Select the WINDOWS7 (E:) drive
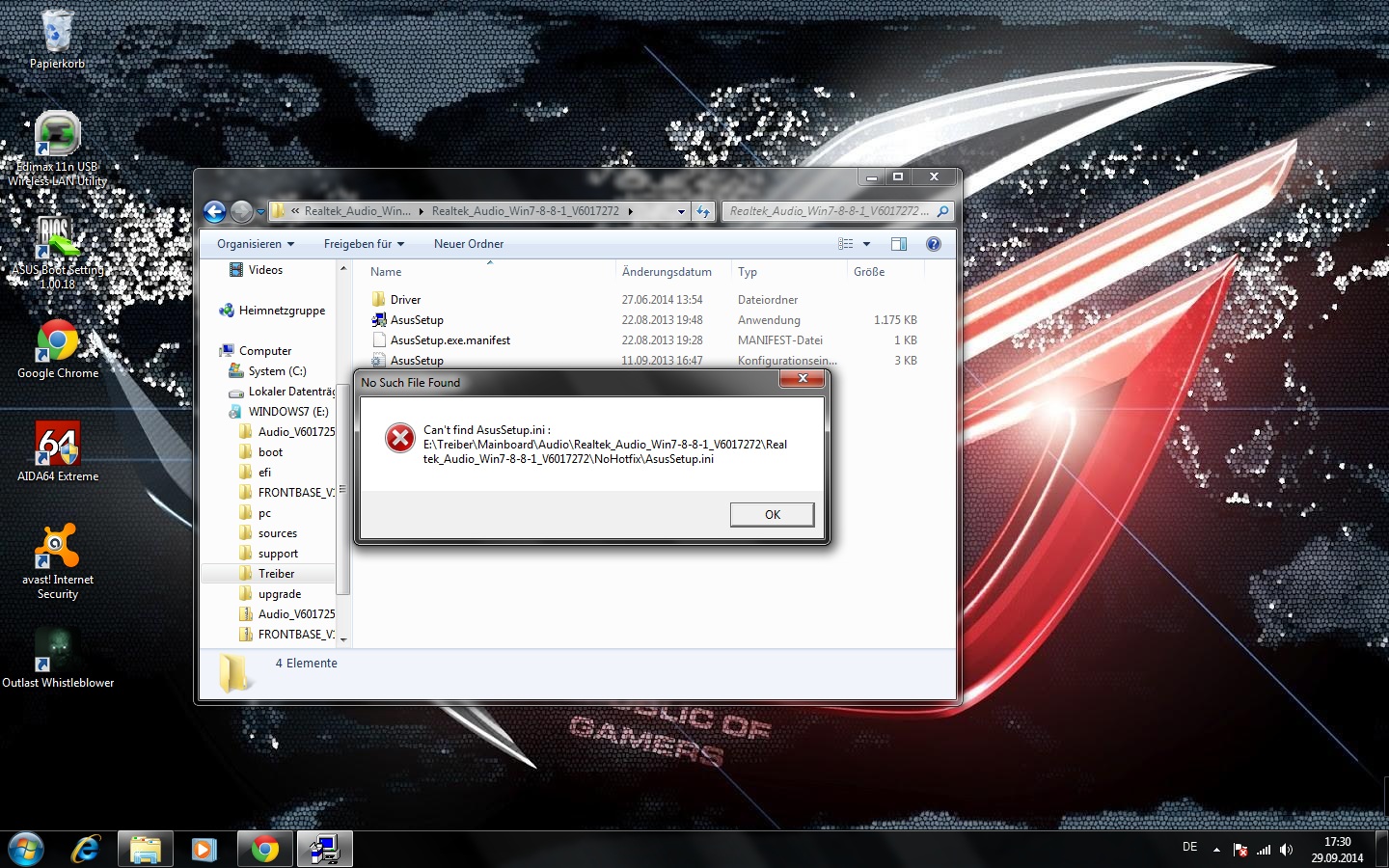 point(288,412)
